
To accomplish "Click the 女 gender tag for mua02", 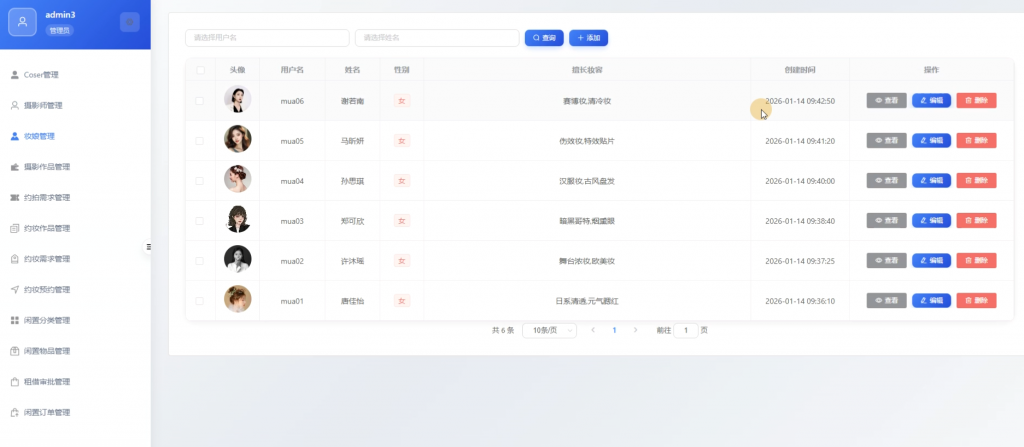I will pyautogui.click(x=402, y=261).
